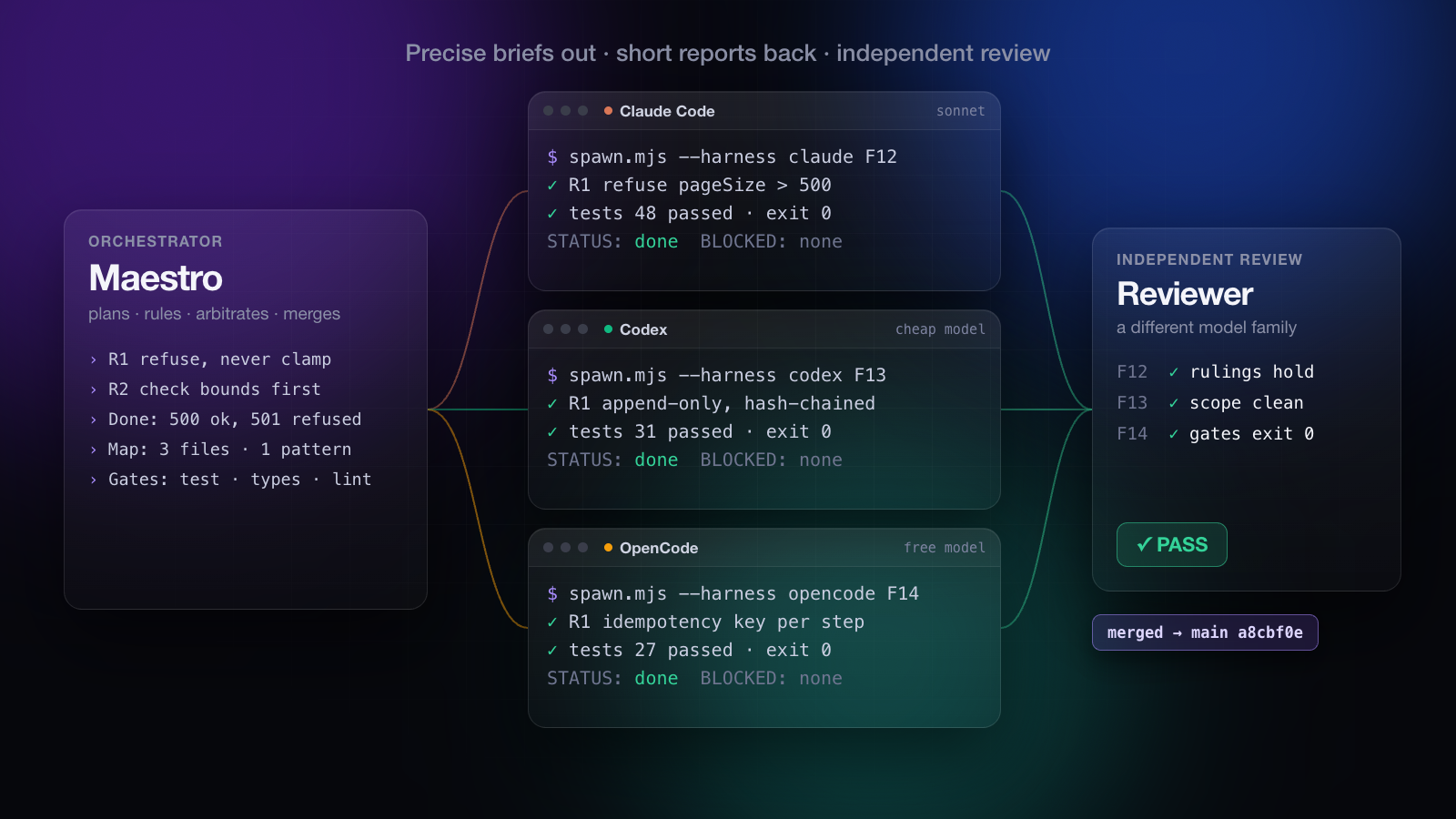Click 'a different model family' subtitle
This screenshot has width=1456, height=819.
(1207, 328)
